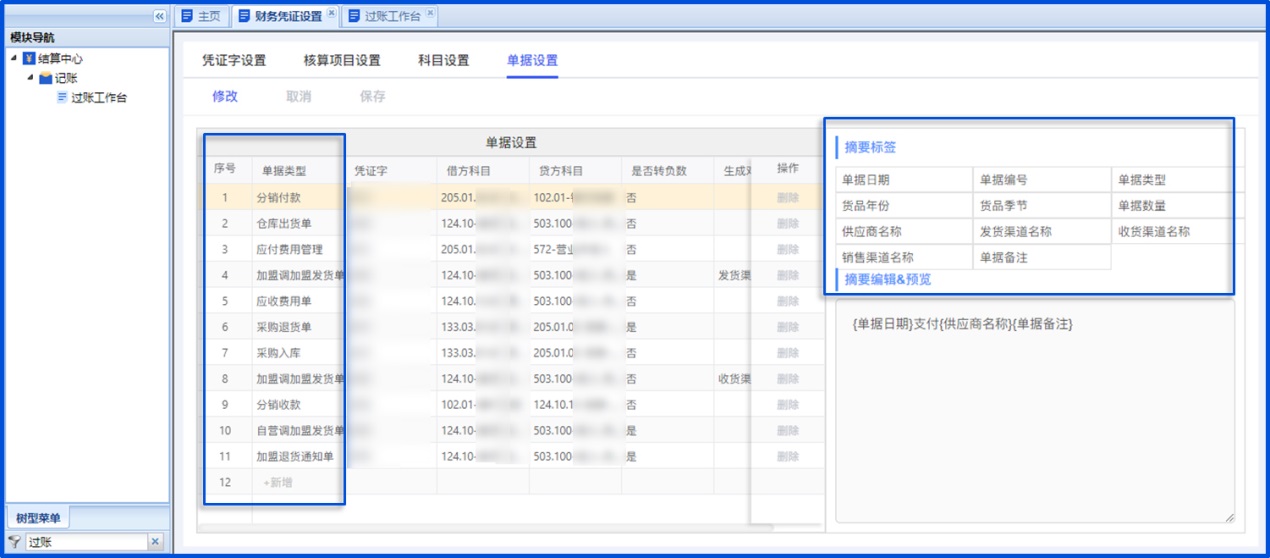This screenshot has width=1270, height=558.
Task: Close the 过账工作台 tab
Action: 430,13
